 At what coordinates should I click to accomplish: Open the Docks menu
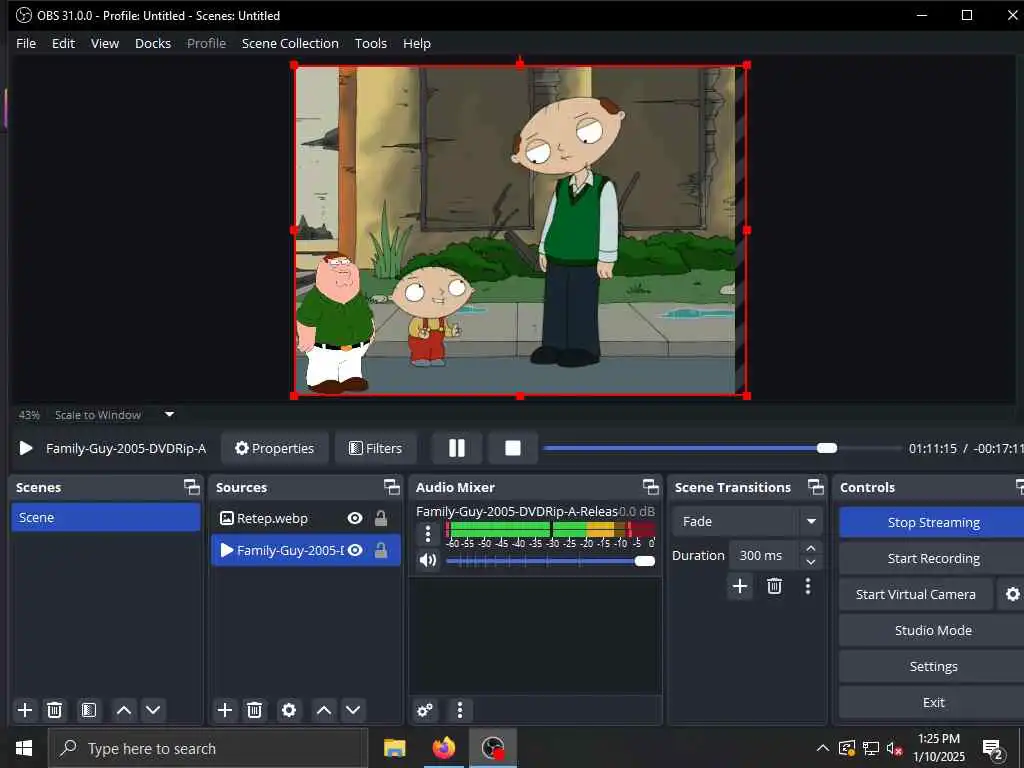click(153, 43)
